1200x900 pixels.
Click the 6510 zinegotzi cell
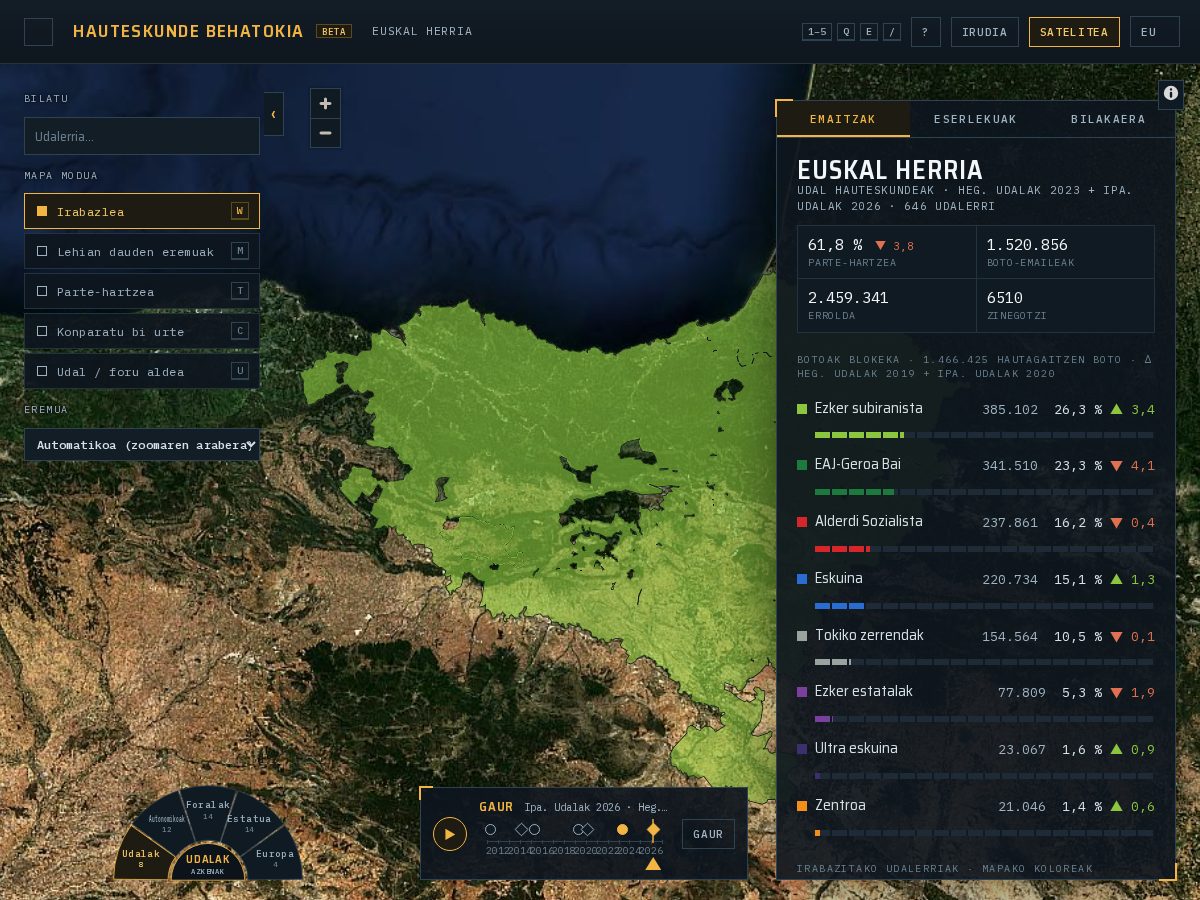click(x=1065, y=305)
